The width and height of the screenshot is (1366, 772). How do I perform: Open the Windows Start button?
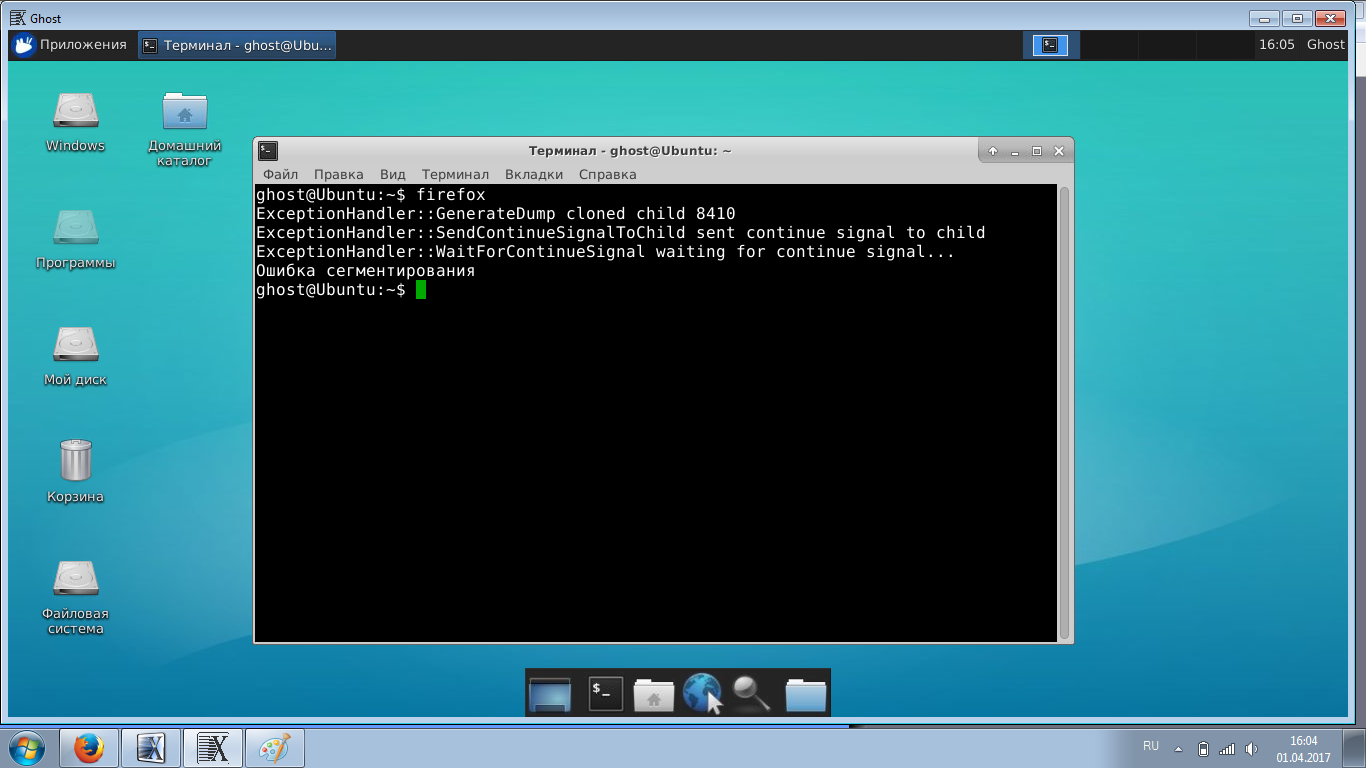(x=26, y=749)
